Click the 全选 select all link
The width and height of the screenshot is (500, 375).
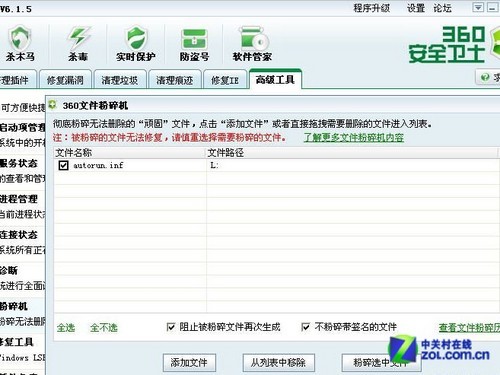pyautogui.click(x=66, y=328)
